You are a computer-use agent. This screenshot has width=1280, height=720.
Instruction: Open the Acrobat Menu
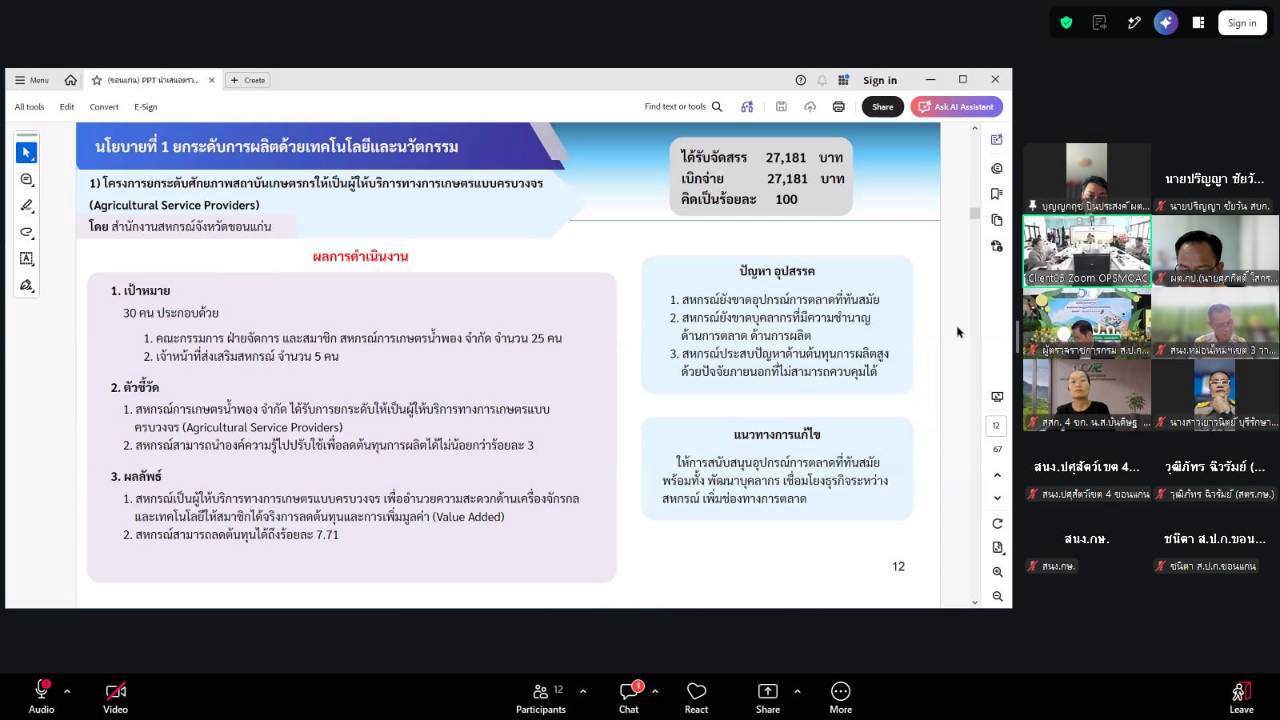click(32, 80)
